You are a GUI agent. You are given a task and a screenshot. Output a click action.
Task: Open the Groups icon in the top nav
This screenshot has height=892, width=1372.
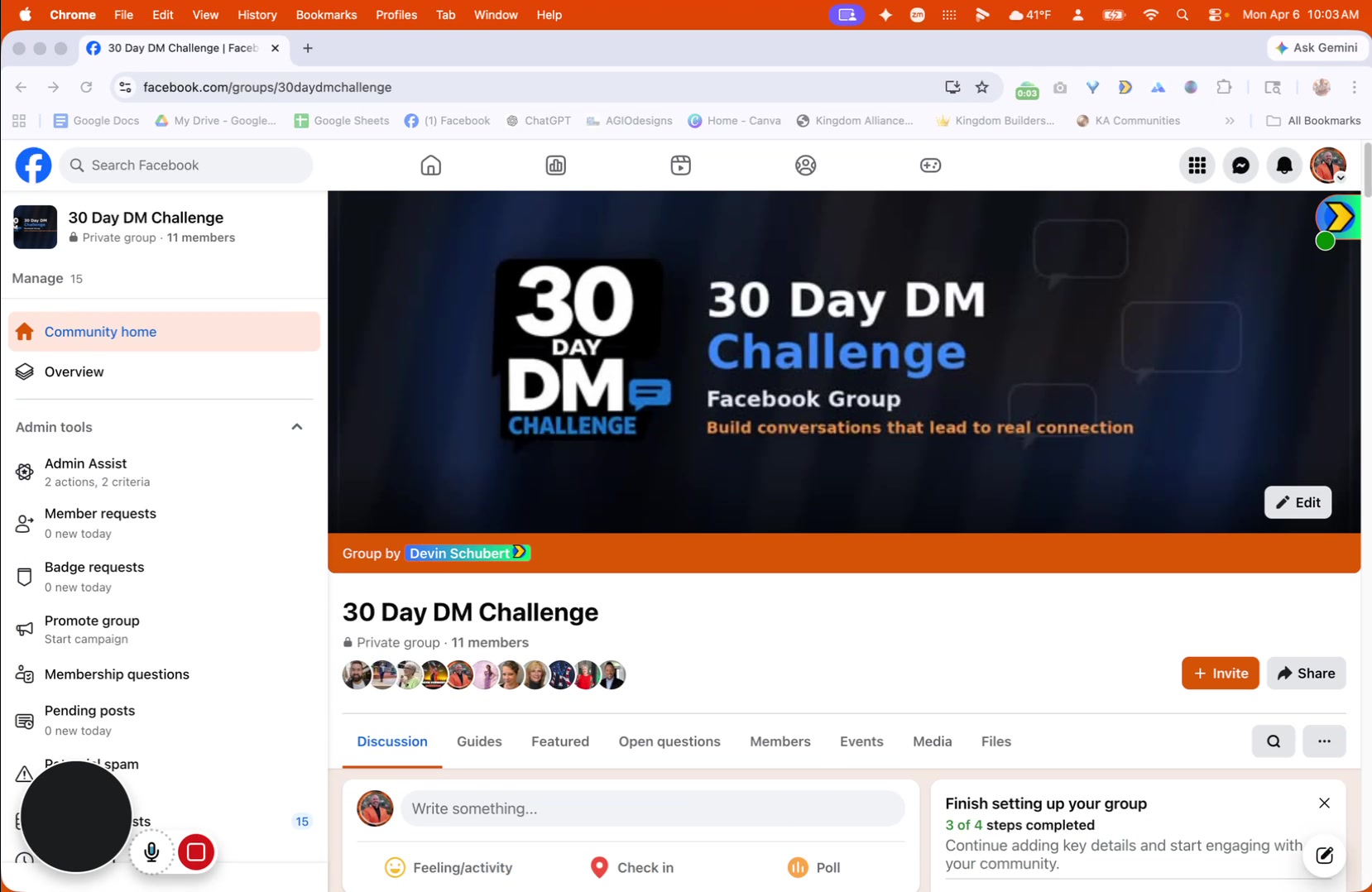[x=806, y=165]
